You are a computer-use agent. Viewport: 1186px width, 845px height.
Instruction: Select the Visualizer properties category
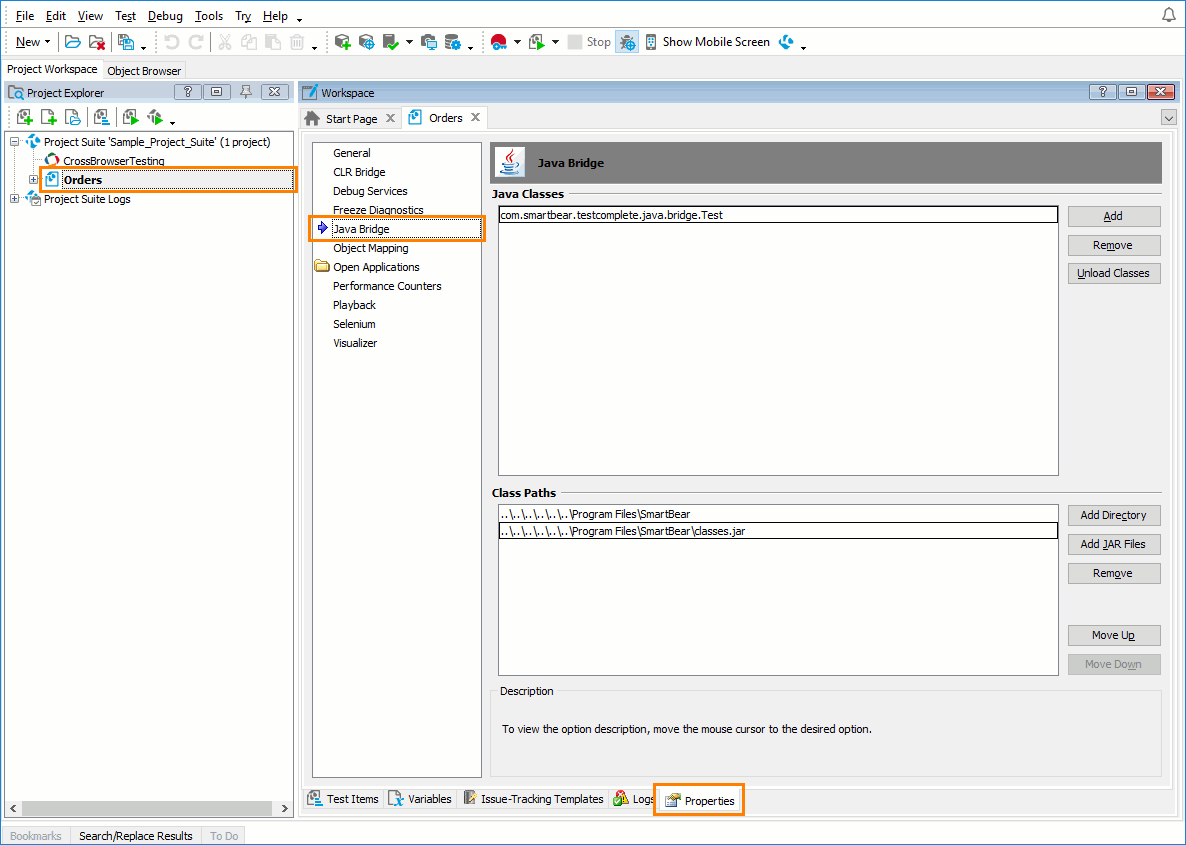click(x=355, y=343)
